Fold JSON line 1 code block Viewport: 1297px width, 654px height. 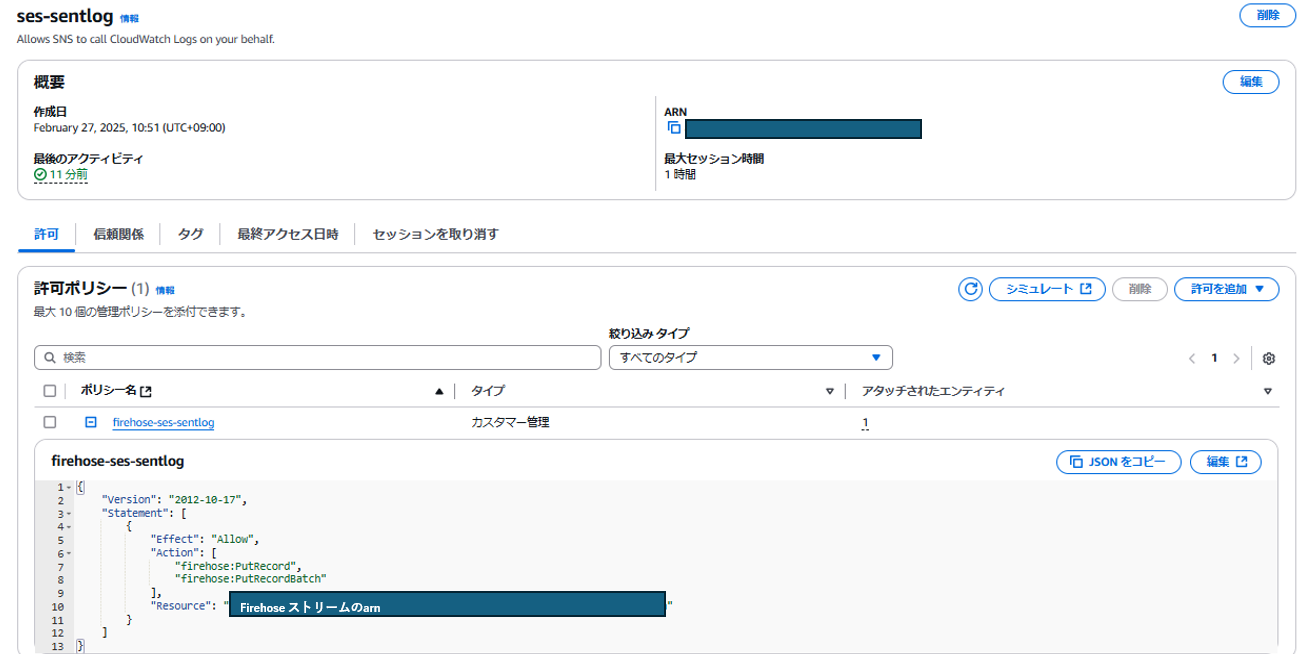click(68, 487)
